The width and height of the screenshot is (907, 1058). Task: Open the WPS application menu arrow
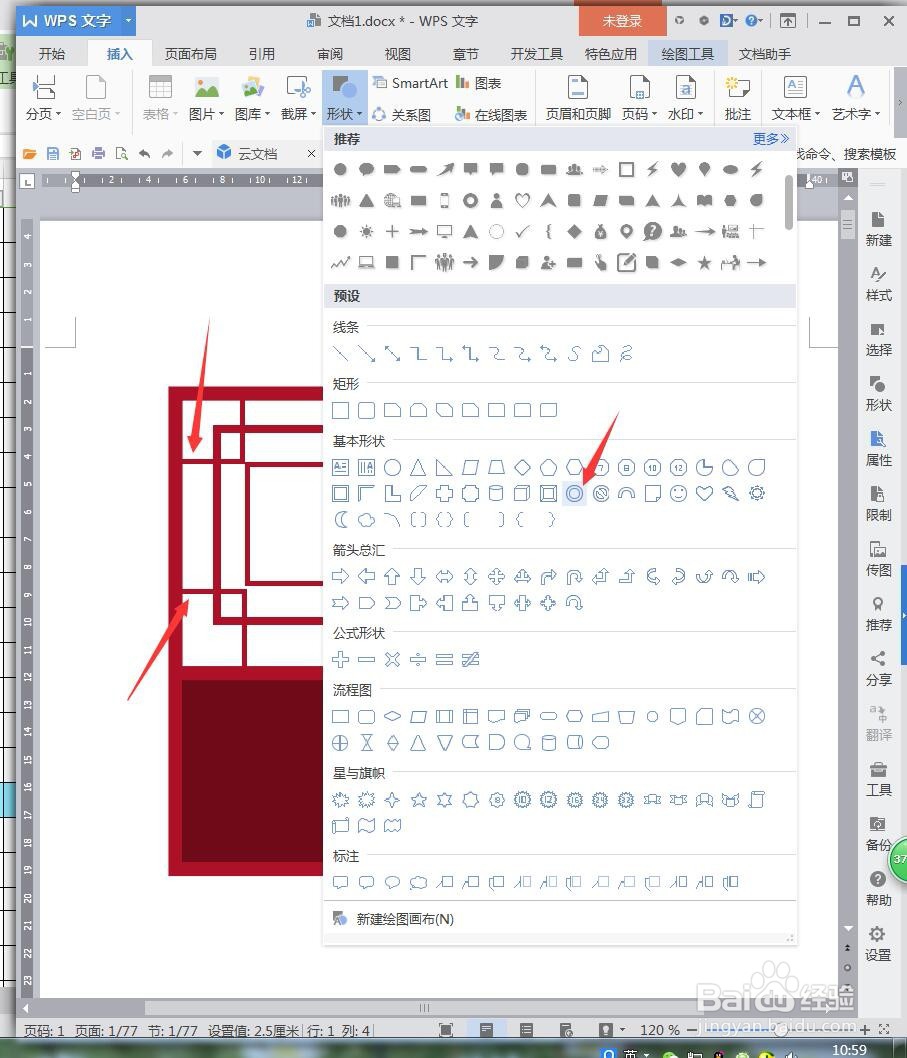coord(128,21)
